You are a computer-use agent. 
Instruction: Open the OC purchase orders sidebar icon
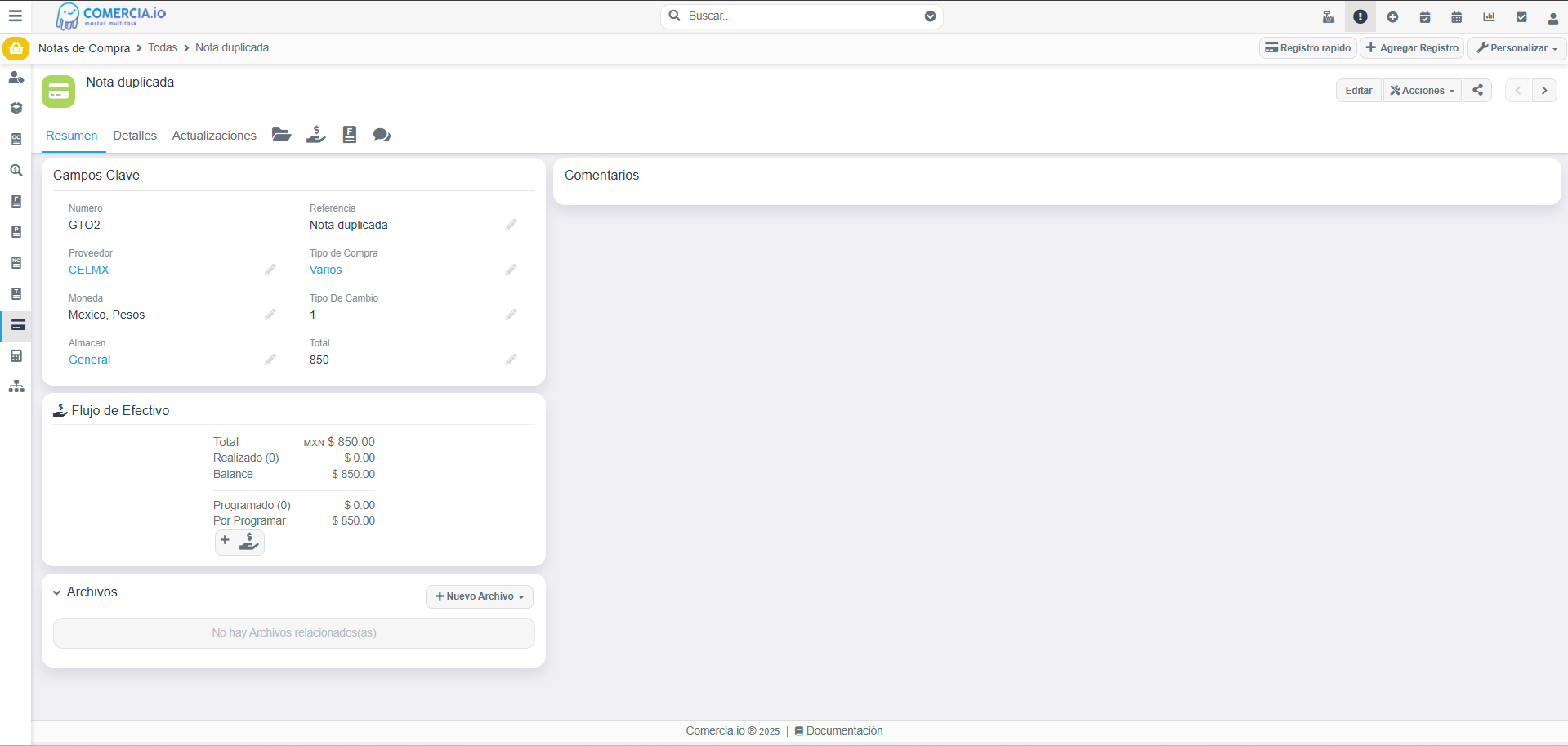tap(16, 140)
